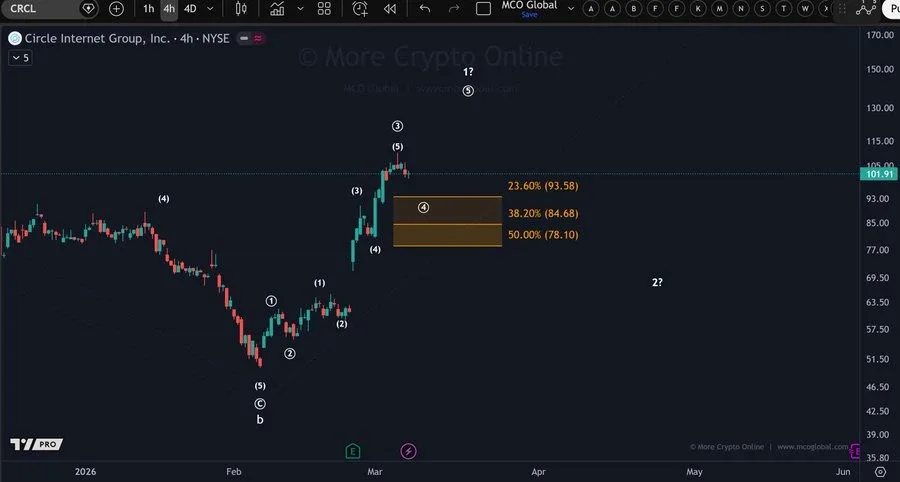
Task: Click the Publish button
Action: (891, 9)
